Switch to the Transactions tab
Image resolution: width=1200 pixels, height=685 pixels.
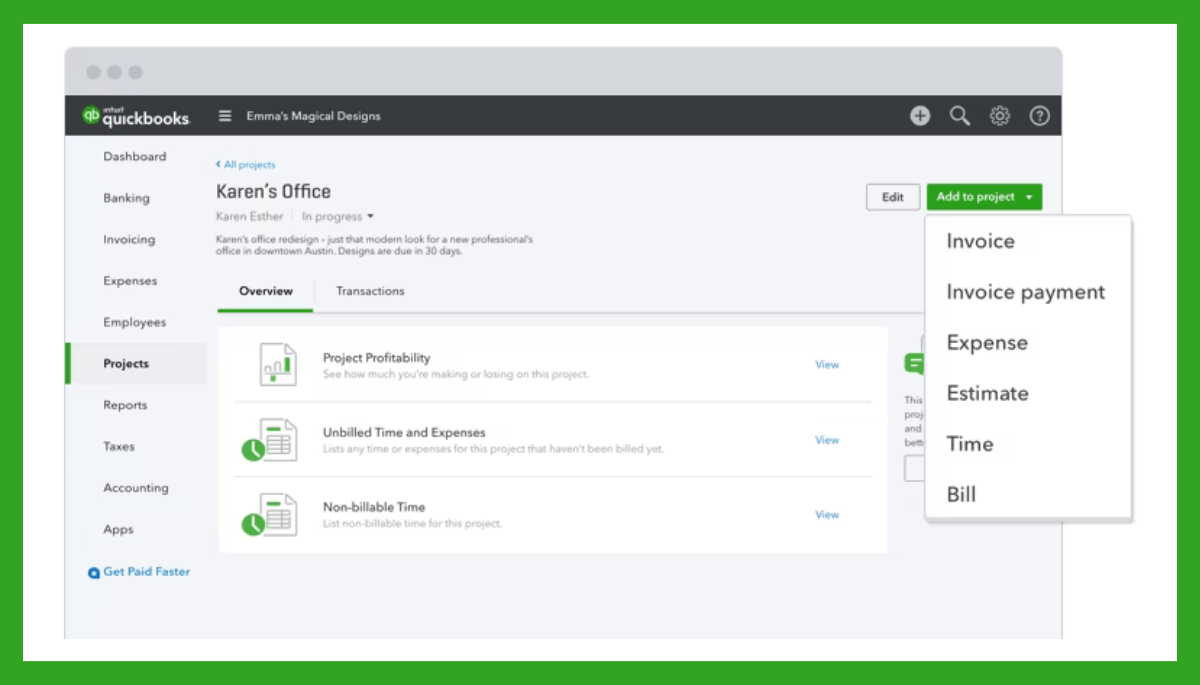pyautogui.click(x=369, y=291)
